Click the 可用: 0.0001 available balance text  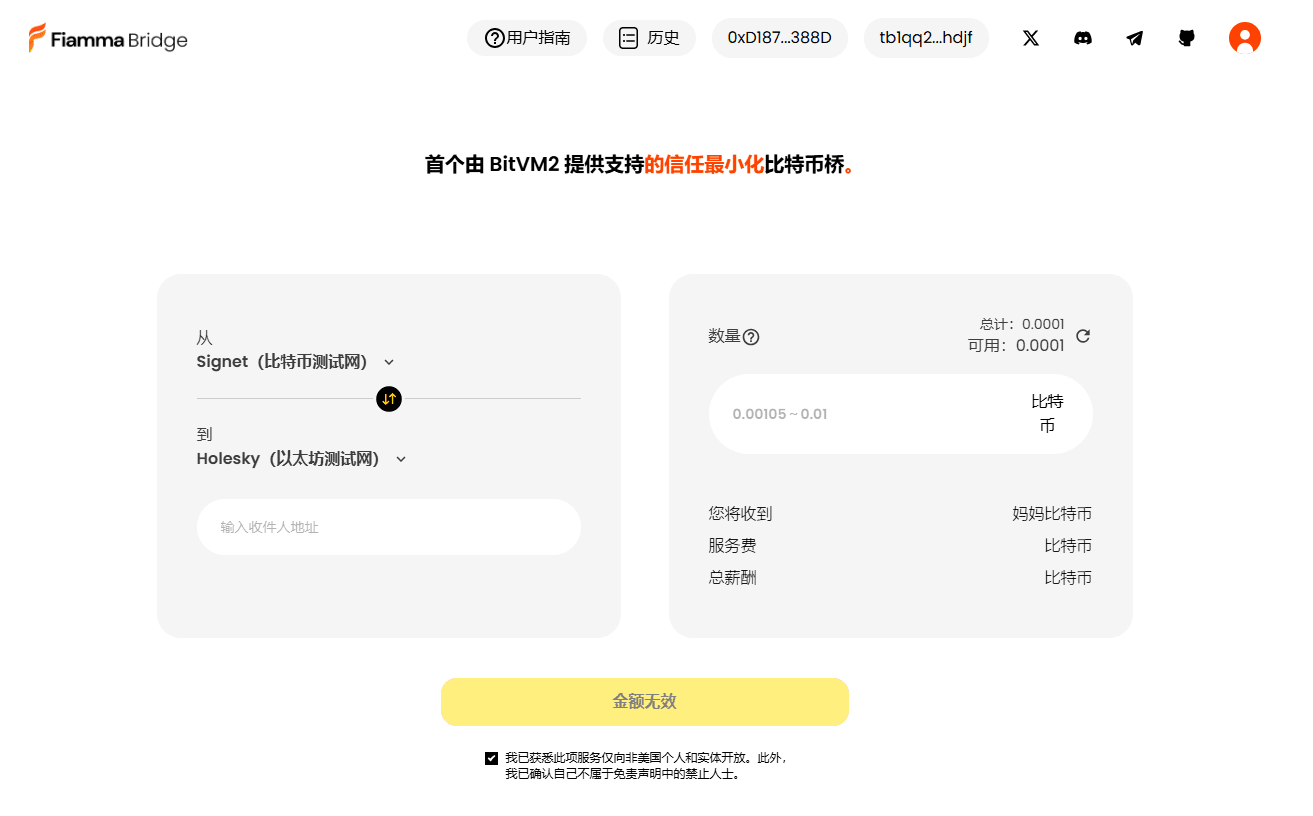pyautogui.click(x=1016, y=346)
